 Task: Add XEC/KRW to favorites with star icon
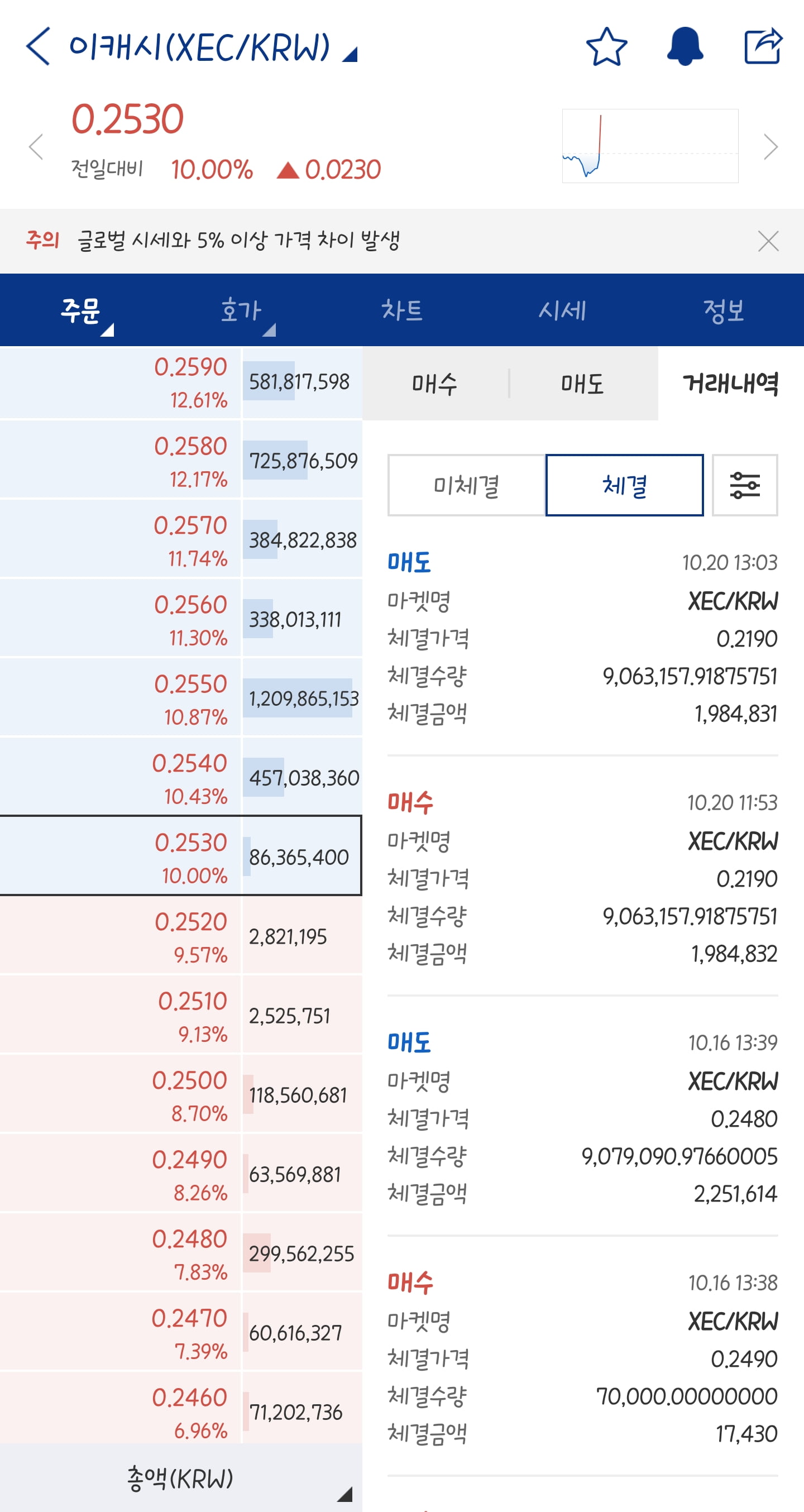click(x=607, y=46)
